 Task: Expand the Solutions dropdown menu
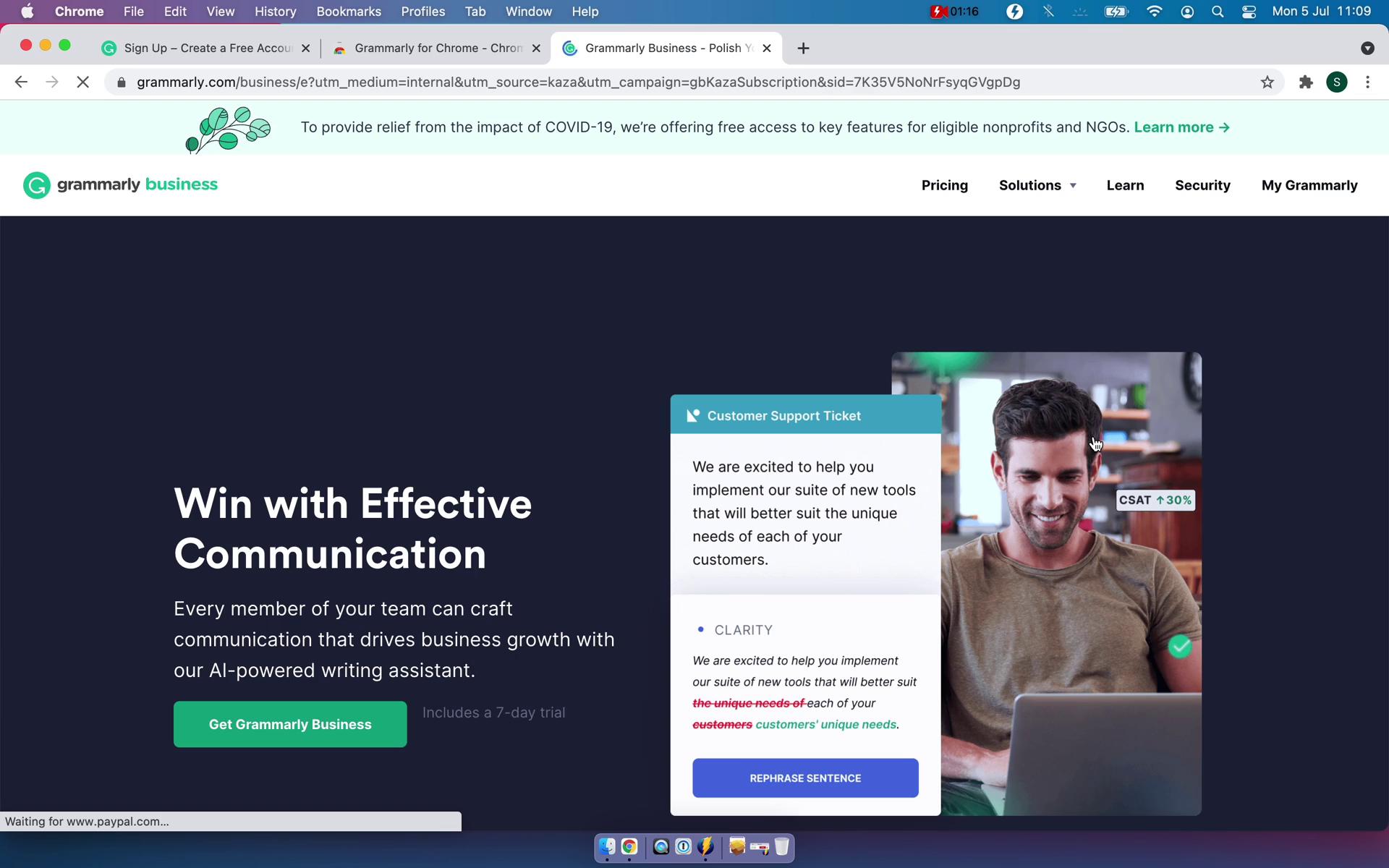click(x=1037, y=186)
